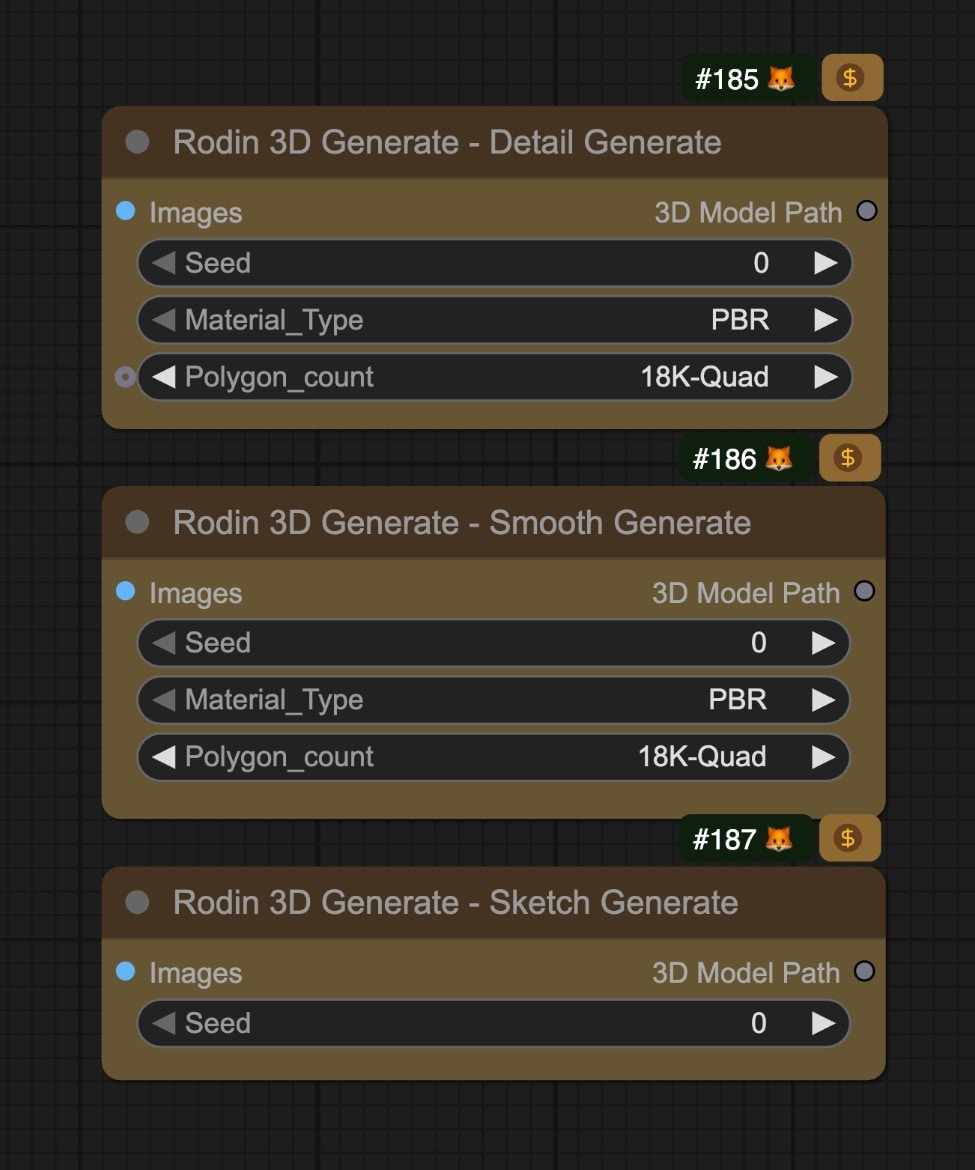Click the 3D Model Path output dot on Smooth Generate
This screenshot has height=1170, width=975.
(x=864, y=591)
